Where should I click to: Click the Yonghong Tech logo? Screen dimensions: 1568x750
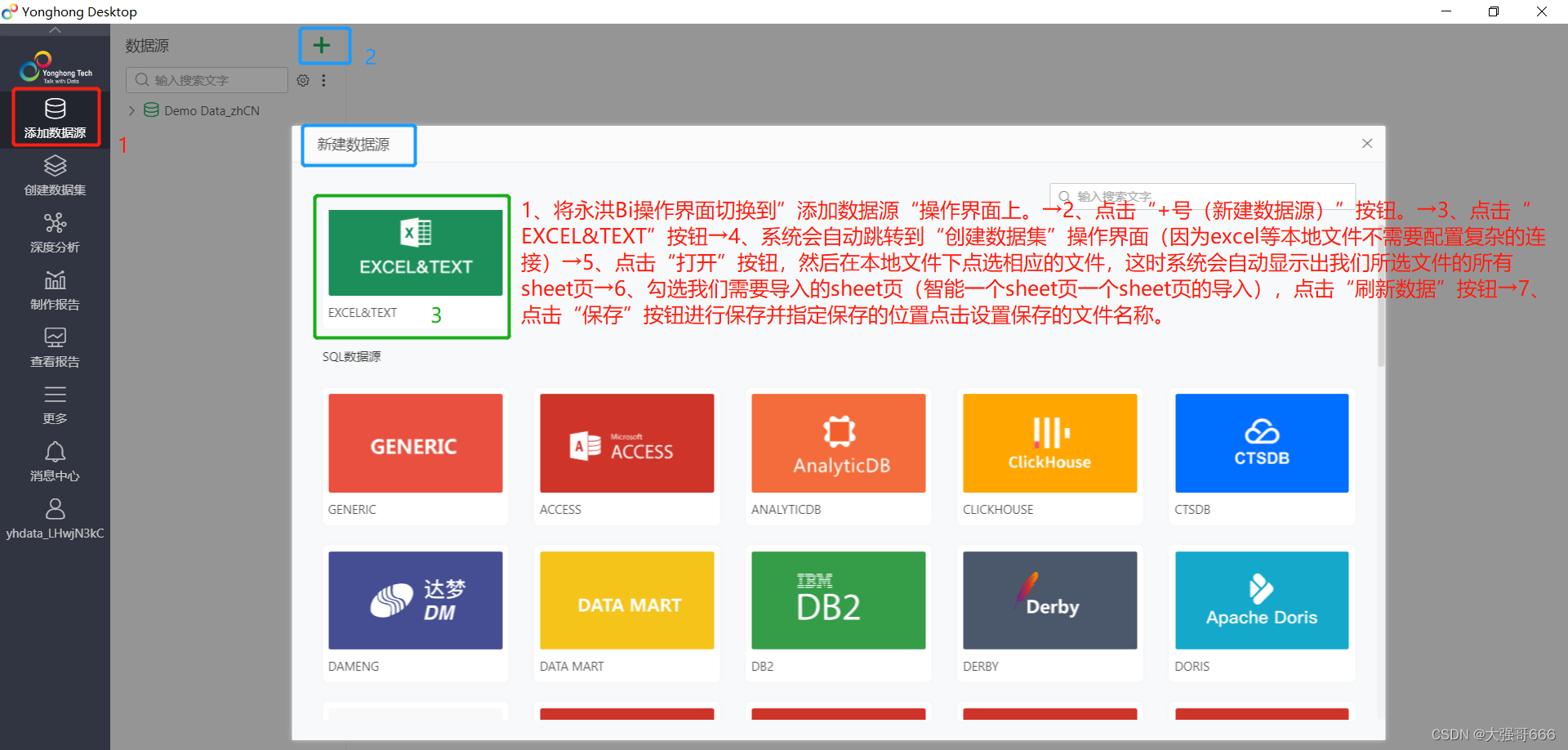click(55, 68)
